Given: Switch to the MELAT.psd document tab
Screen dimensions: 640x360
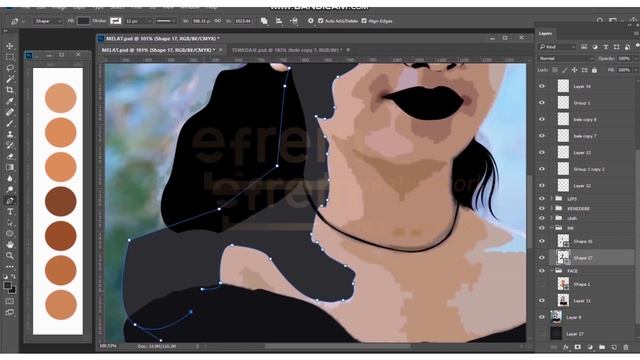Looking at the screenshot, I should click(x=158, y=50).
